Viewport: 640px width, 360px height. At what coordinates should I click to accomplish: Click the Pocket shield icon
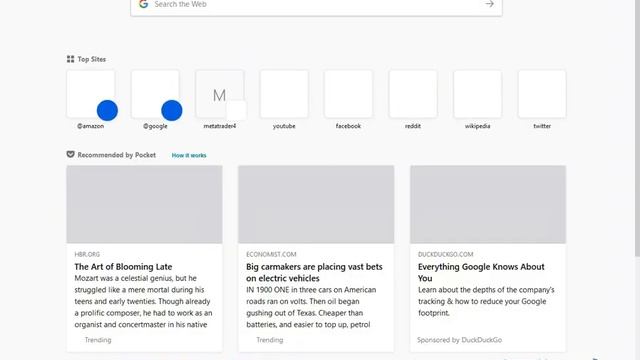click(71, 154)
